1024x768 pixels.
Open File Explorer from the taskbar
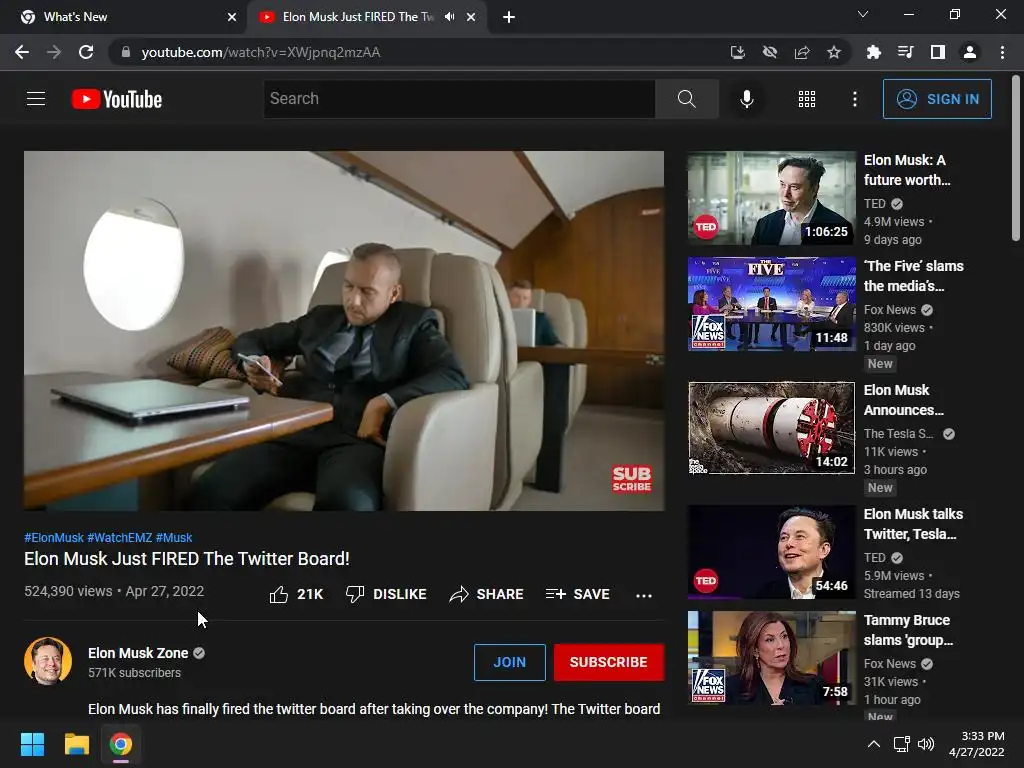tap(76, 744)
